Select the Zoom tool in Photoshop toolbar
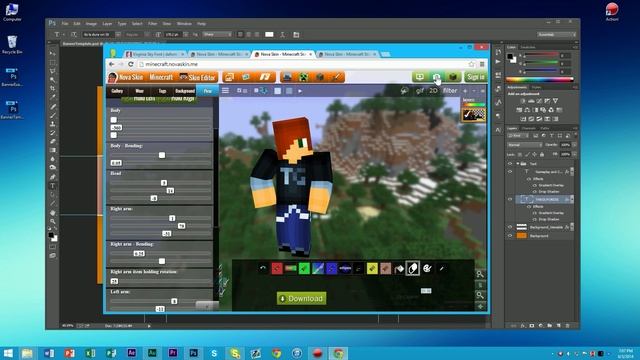 [x=53, y=221]
